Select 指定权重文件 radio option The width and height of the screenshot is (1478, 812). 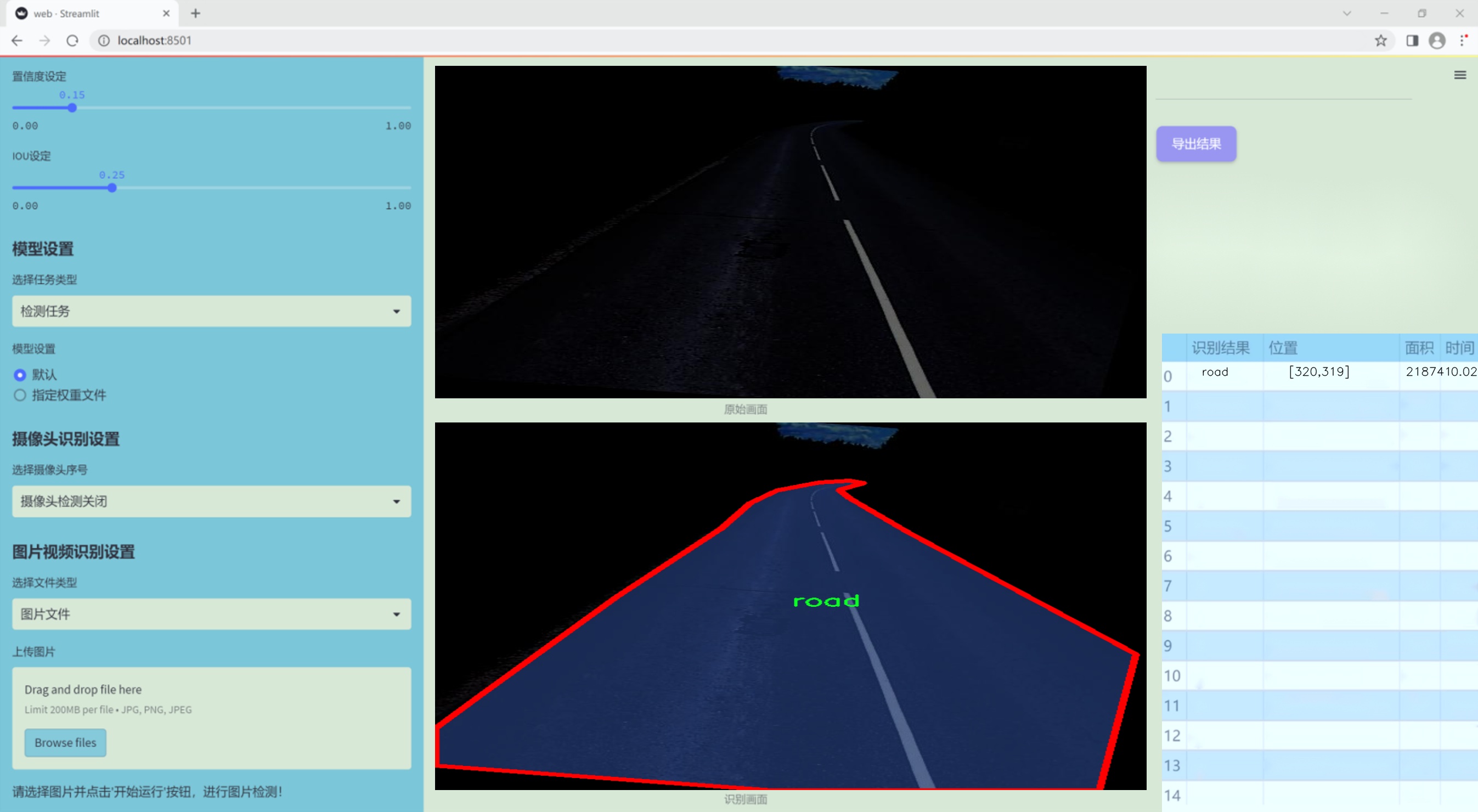(x=20, y=395)
